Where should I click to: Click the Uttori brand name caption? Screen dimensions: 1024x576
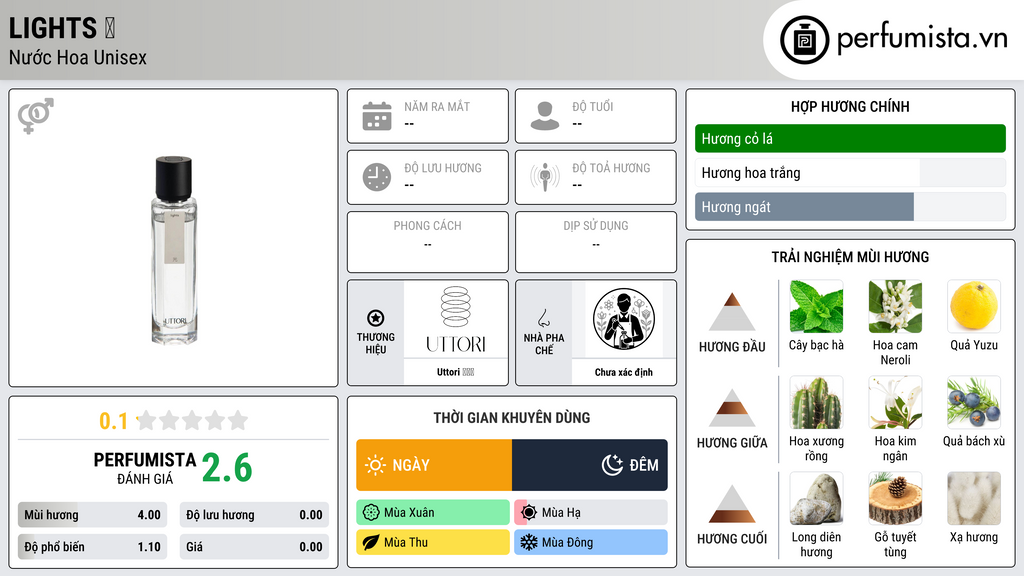pos(456,372)
